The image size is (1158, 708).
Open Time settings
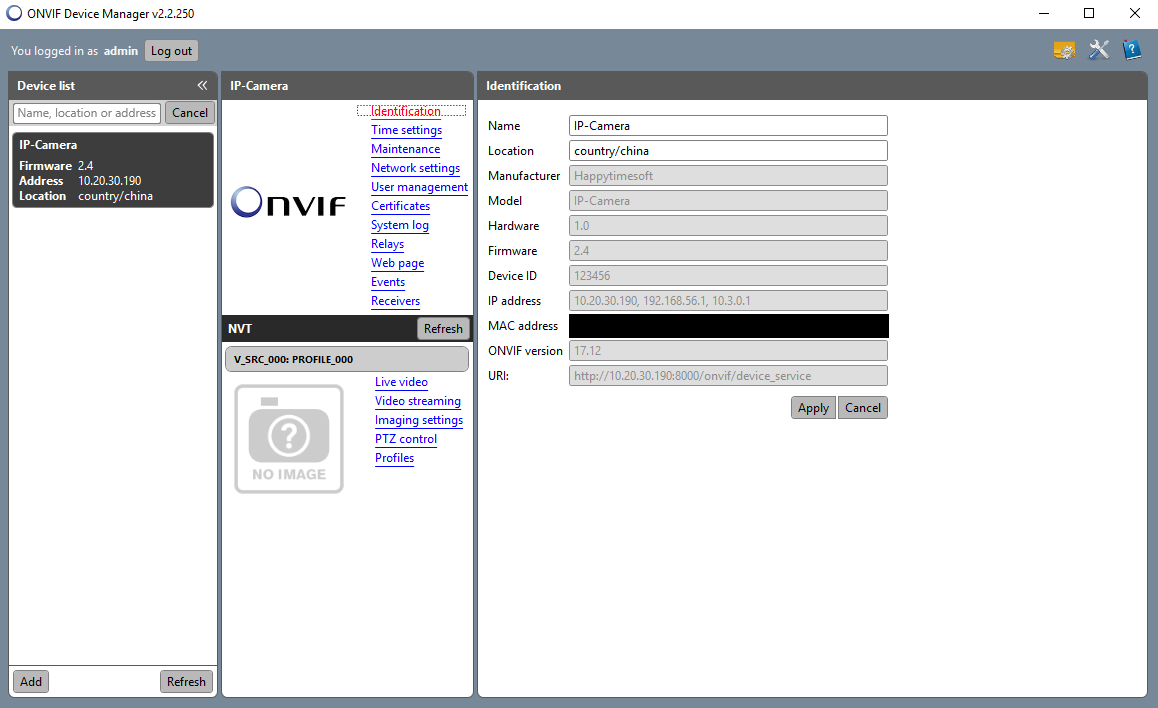pos(406,130)
